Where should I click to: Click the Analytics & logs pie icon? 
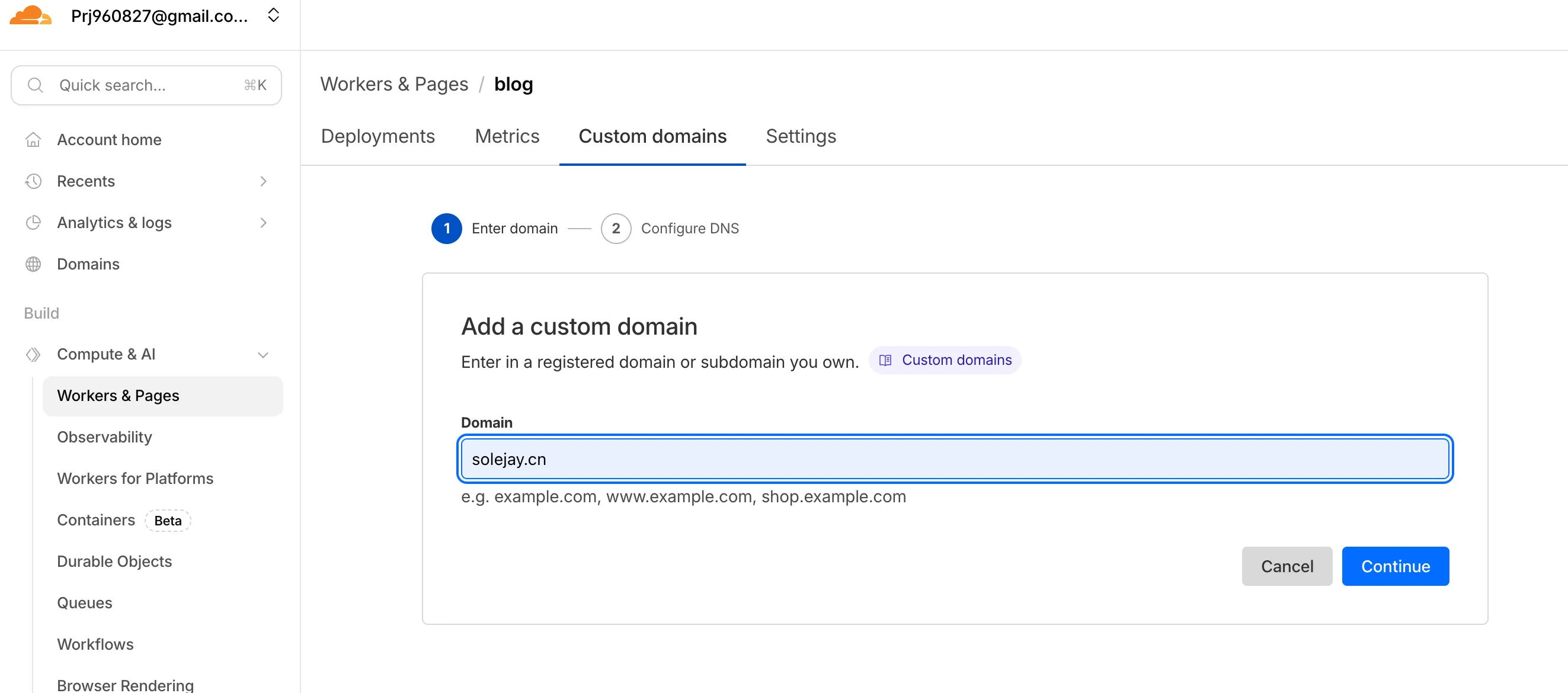33,223
